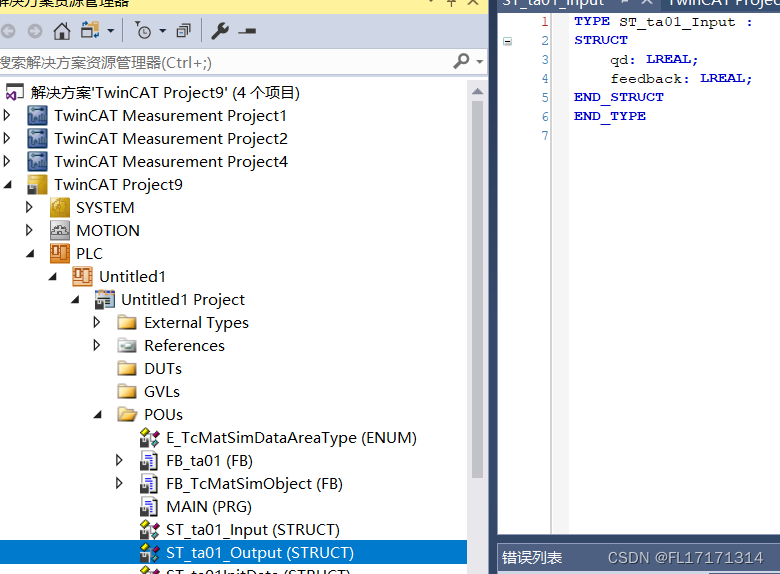Expand the FB_ta01 (FB) node
Viewport: 780px width, 574px height.
point(119,461)
